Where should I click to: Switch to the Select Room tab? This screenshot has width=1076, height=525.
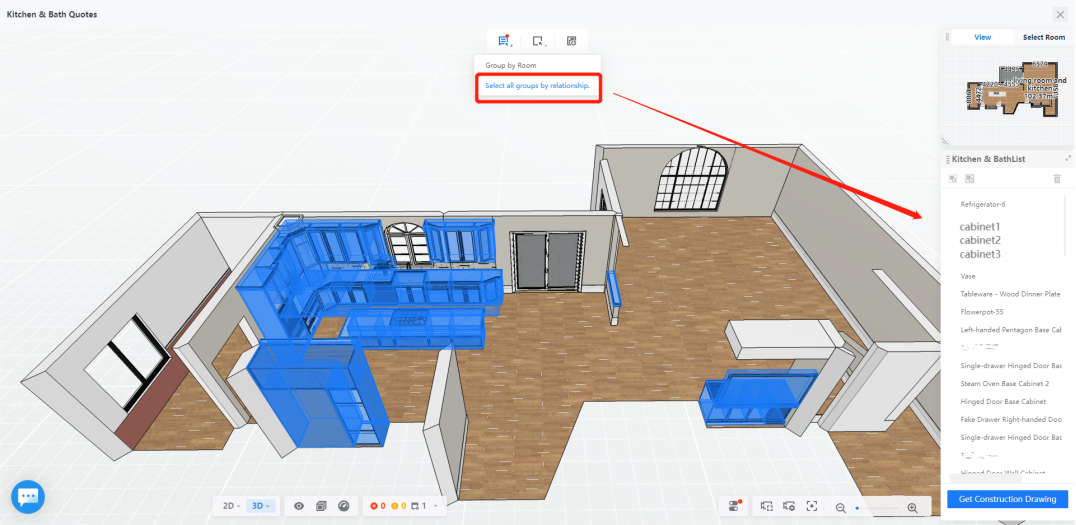click(x=1043, y=37)
